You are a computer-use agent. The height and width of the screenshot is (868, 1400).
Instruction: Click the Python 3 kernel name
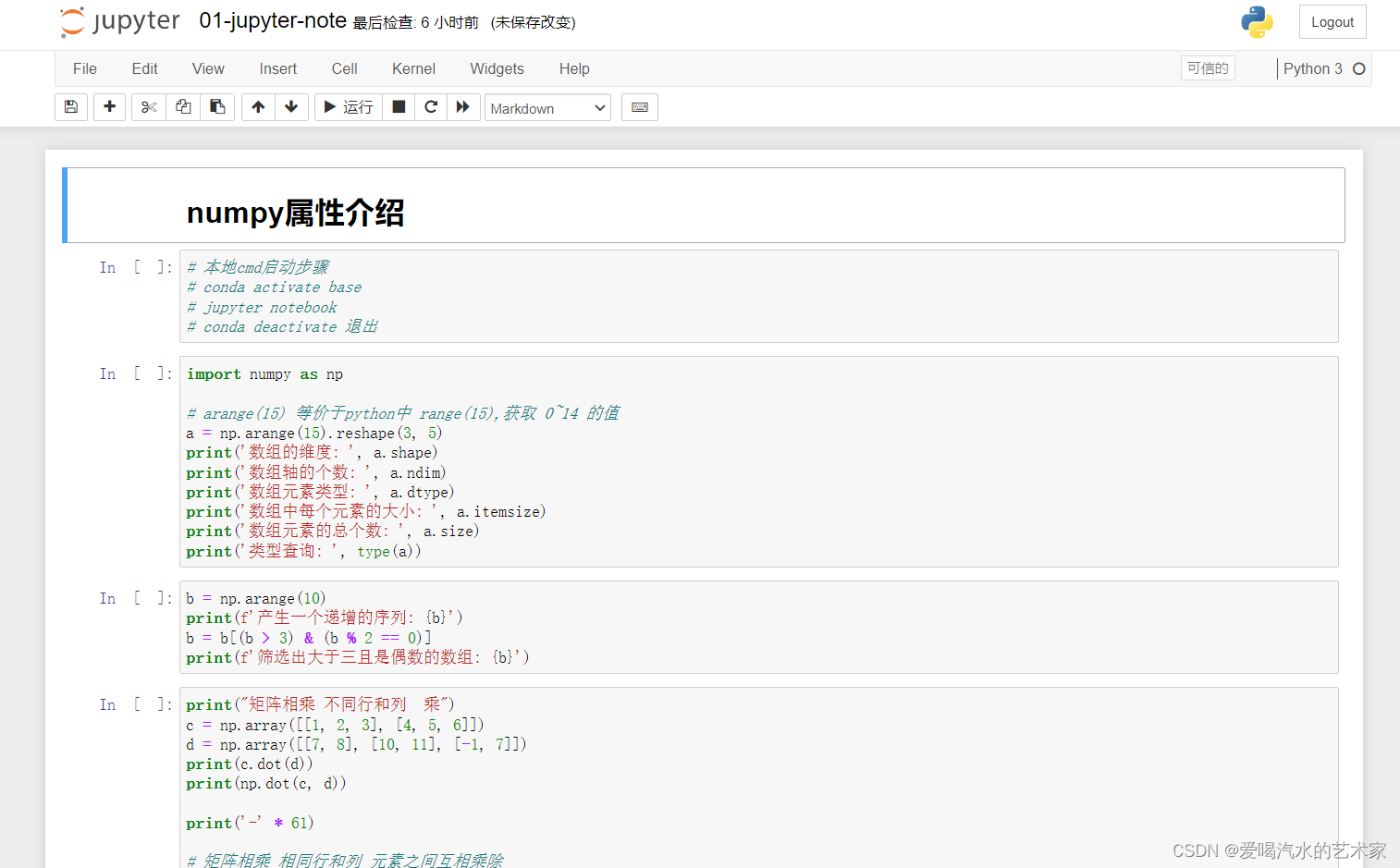[x=1313, y=68]
